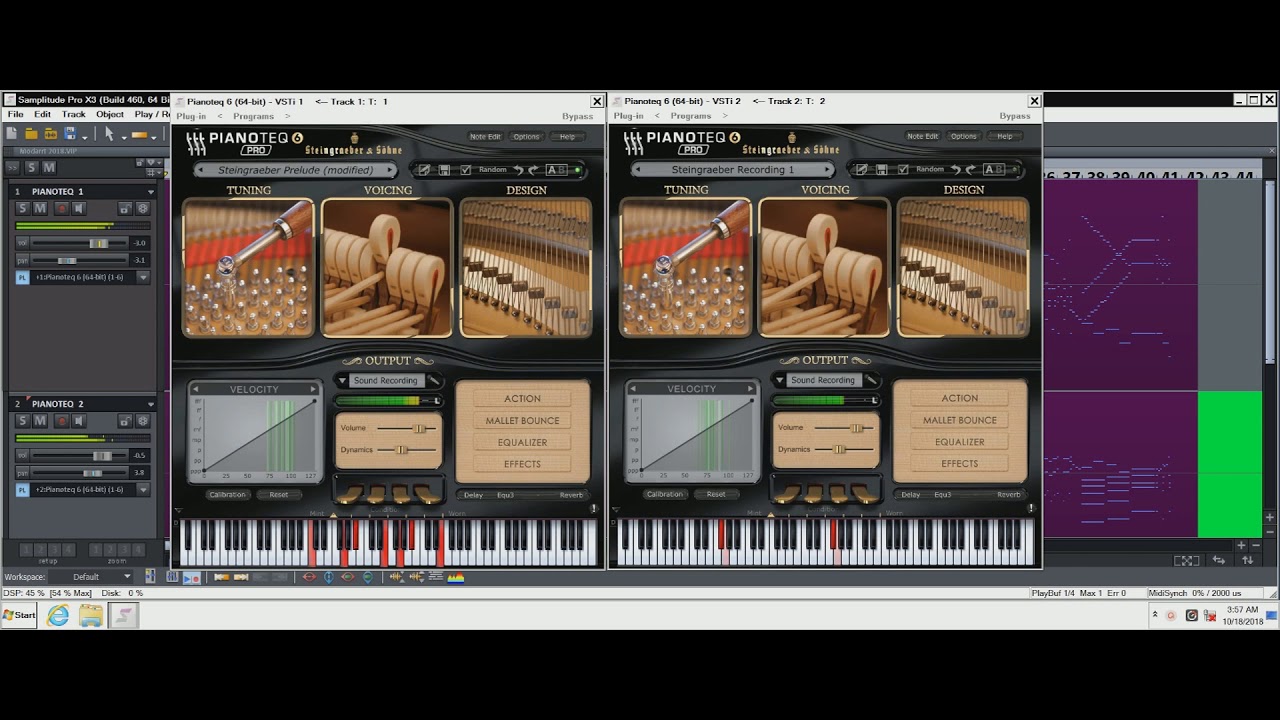This screenshot has width=1280, height=720.
Task: Click the spectrum visualization icon in bottom toolbar
Action: (x=456, y=577)
